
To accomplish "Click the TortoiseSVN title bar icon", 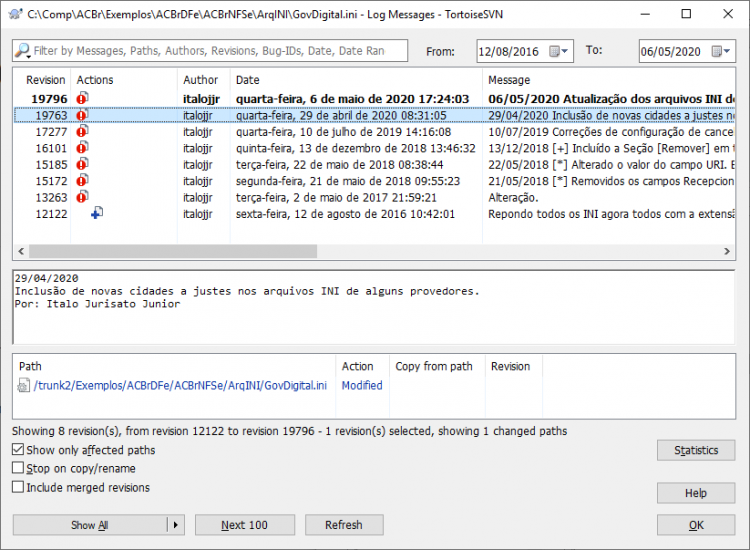I will click(15, 14).
